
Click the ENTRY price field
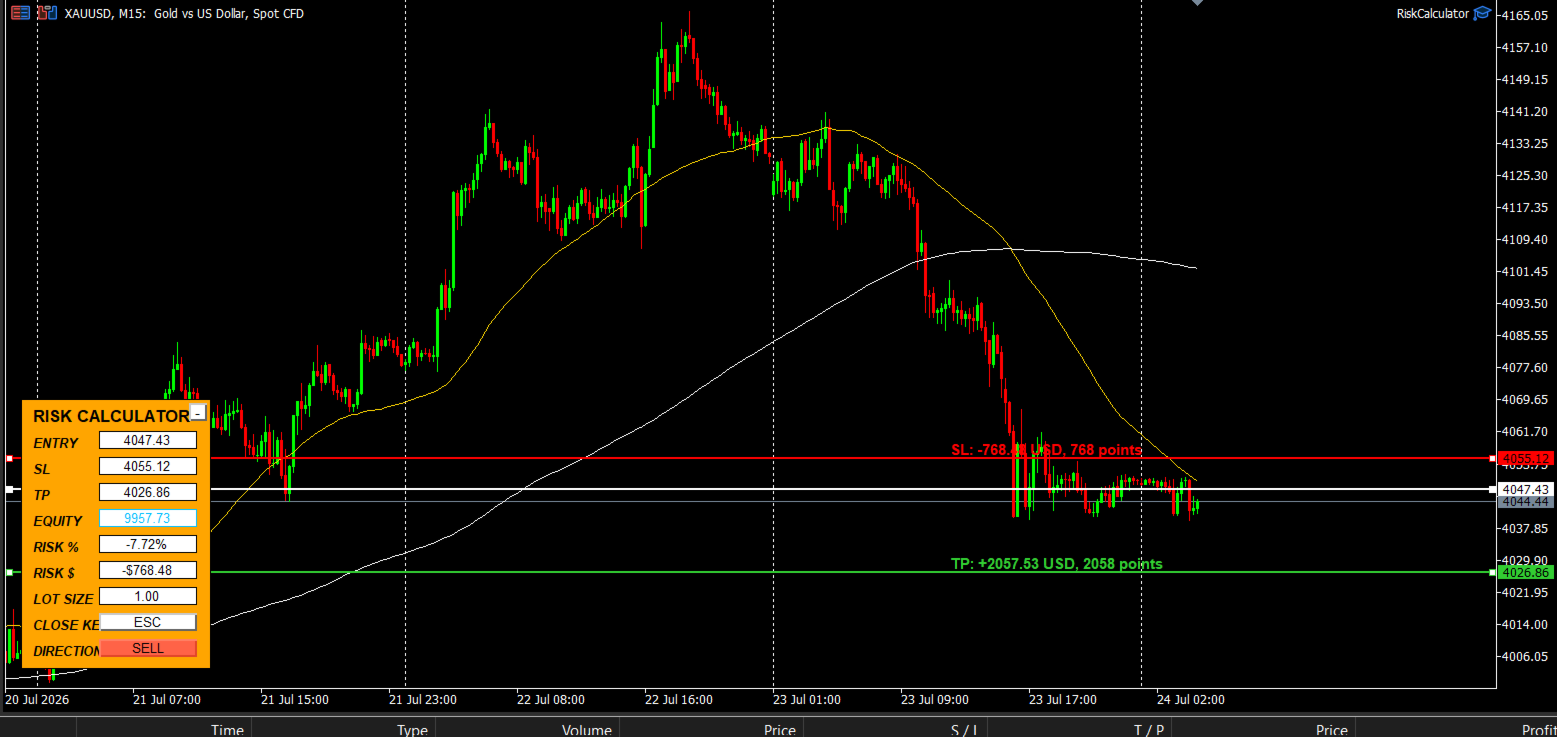click(x=148, y=440)
